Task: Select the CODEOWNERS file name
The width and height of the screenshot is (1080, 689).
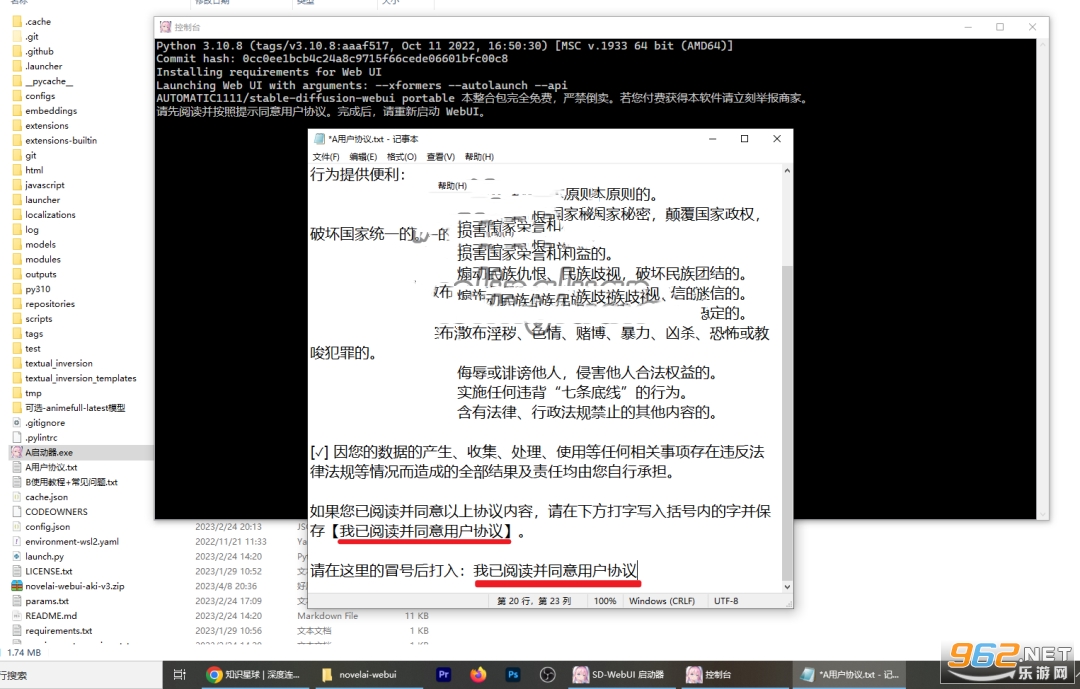Action: (56, 511)
